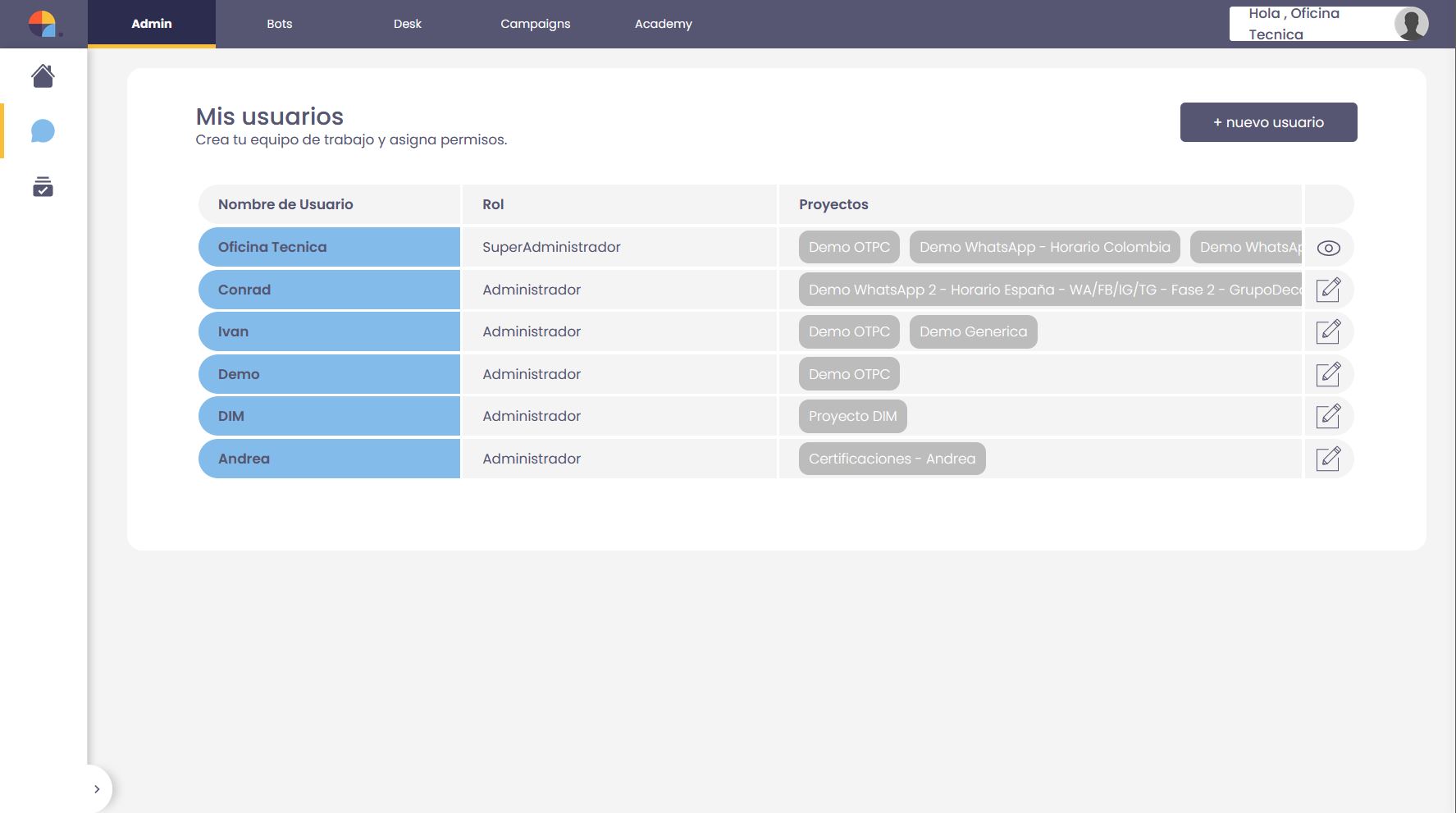This screenshot has height=813, width=1456.
Task: Click the app logo in top-left corner
Action: (43, 24)
